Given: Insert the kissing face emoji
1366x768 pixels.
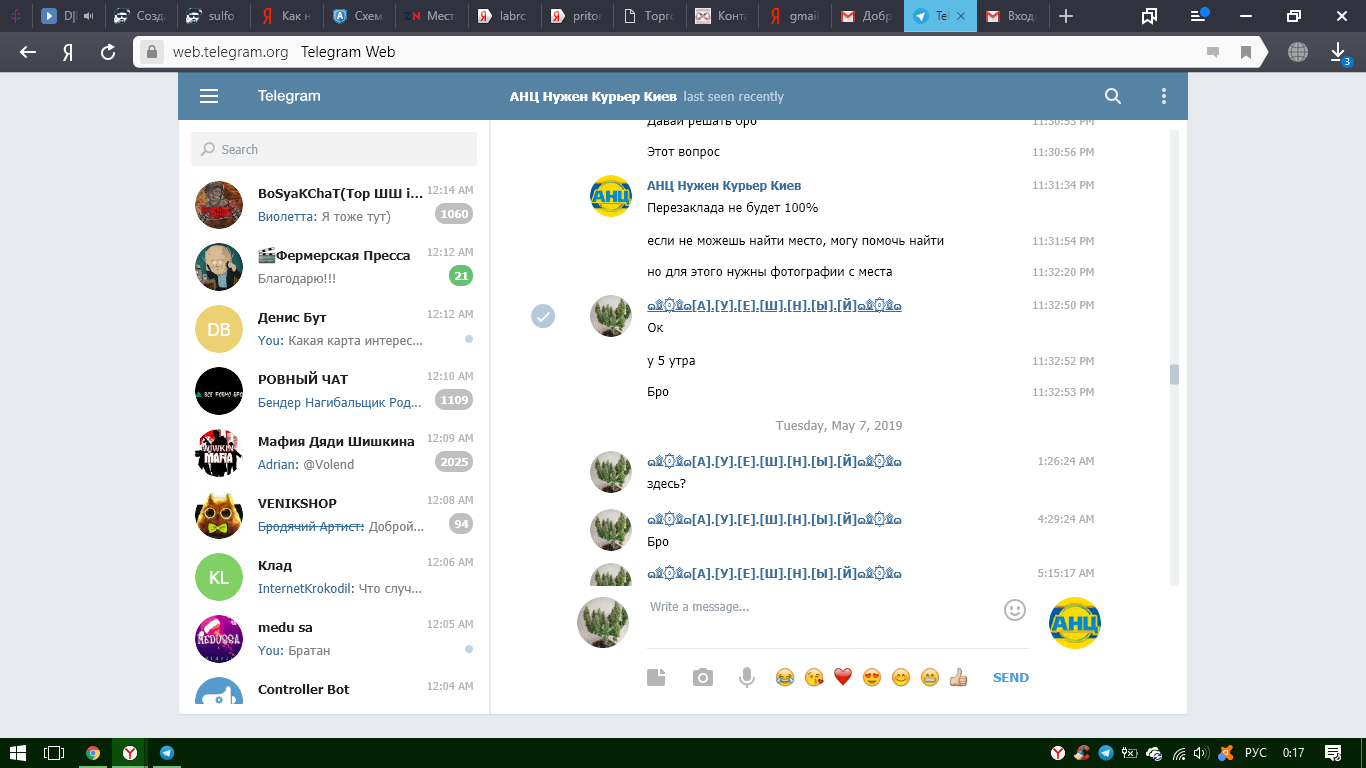Looking at the screenshot, I should pos(814,677).
